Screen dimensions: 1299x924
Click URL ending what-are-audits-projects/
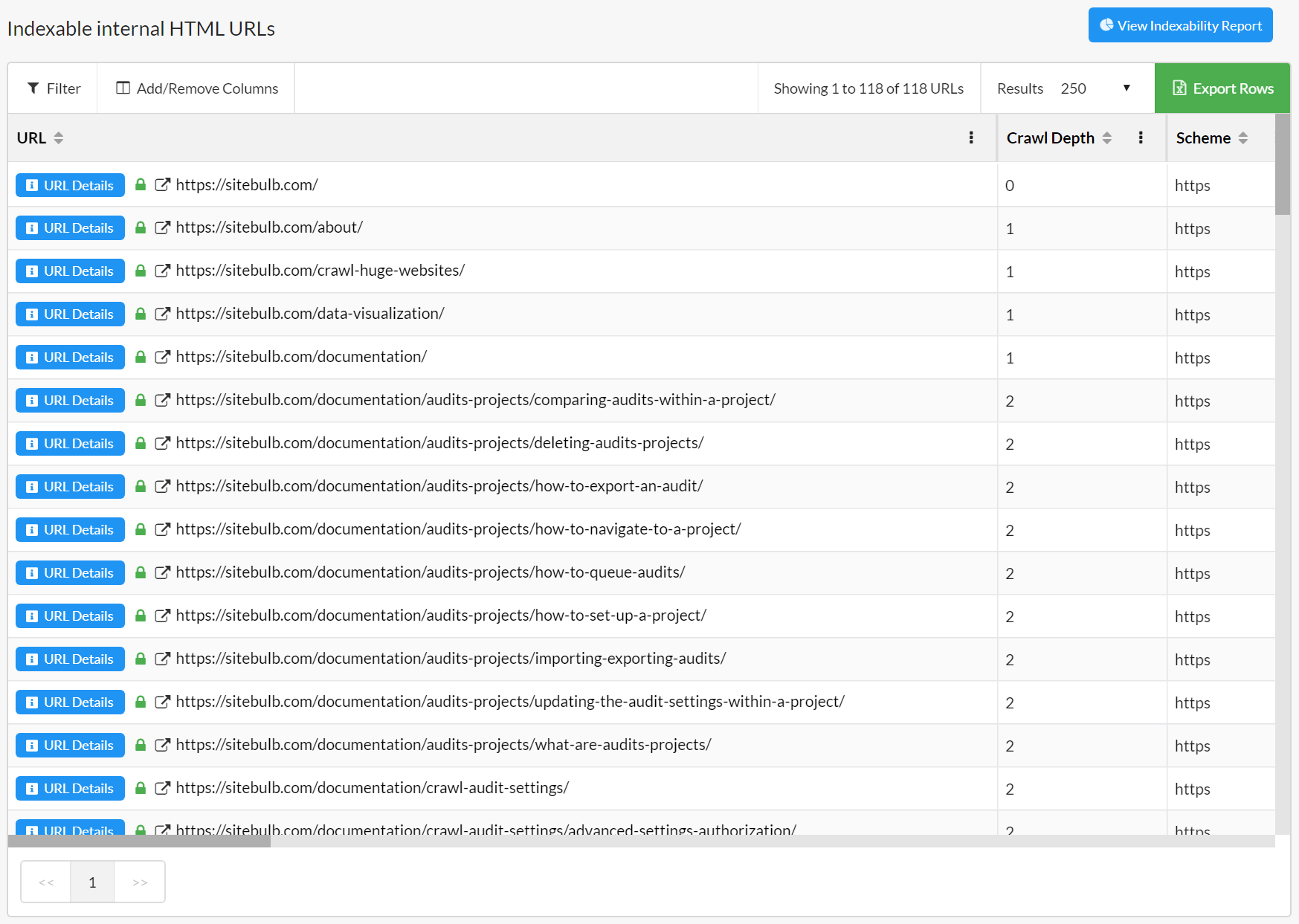pyautogui.click(x=443, y=745)
